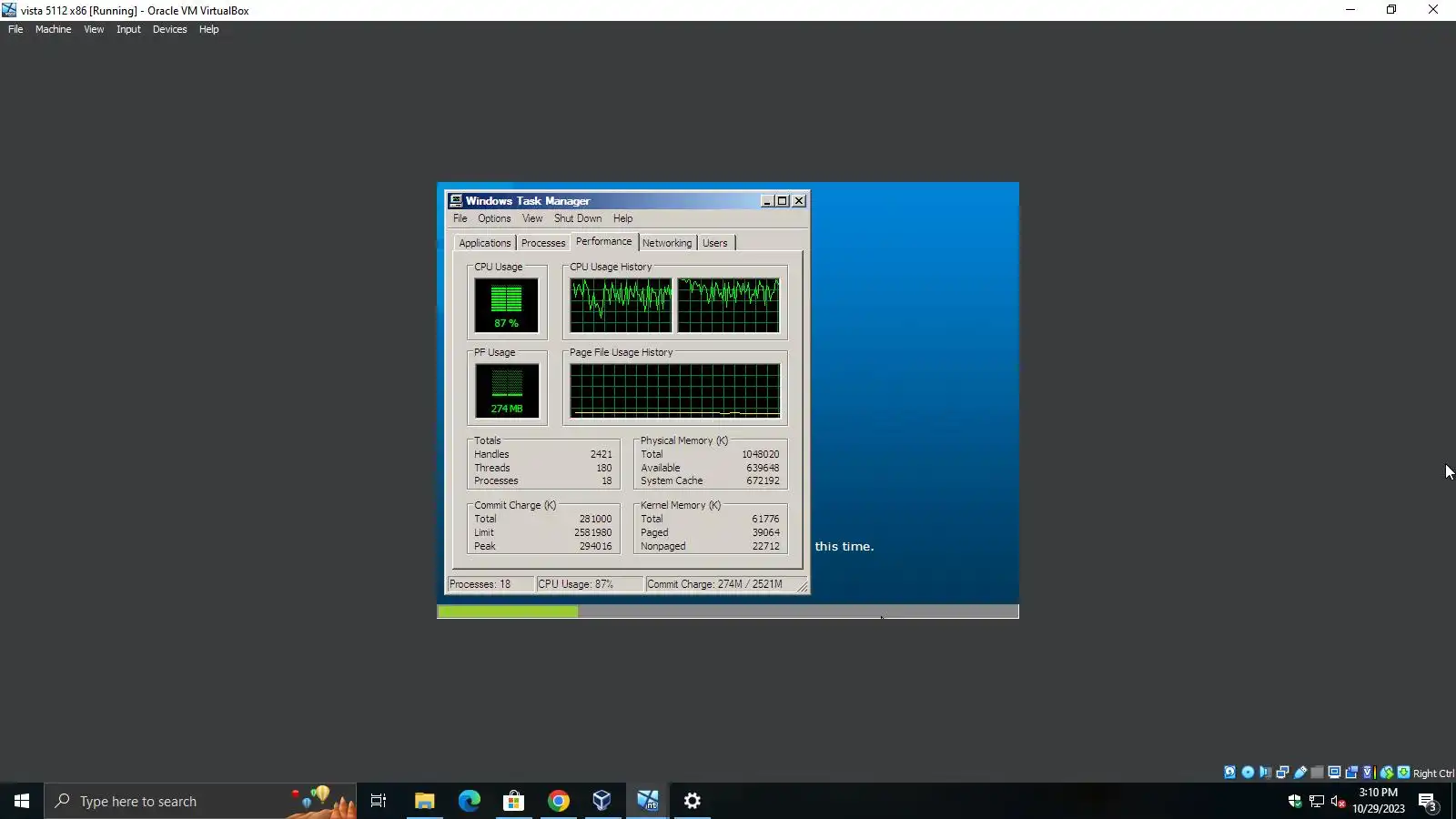The height and width of the screenshot is (819, 1456).
Task: Open VirtualBox Manager cube icon on taskbar
Action: (x=602, y=801)
